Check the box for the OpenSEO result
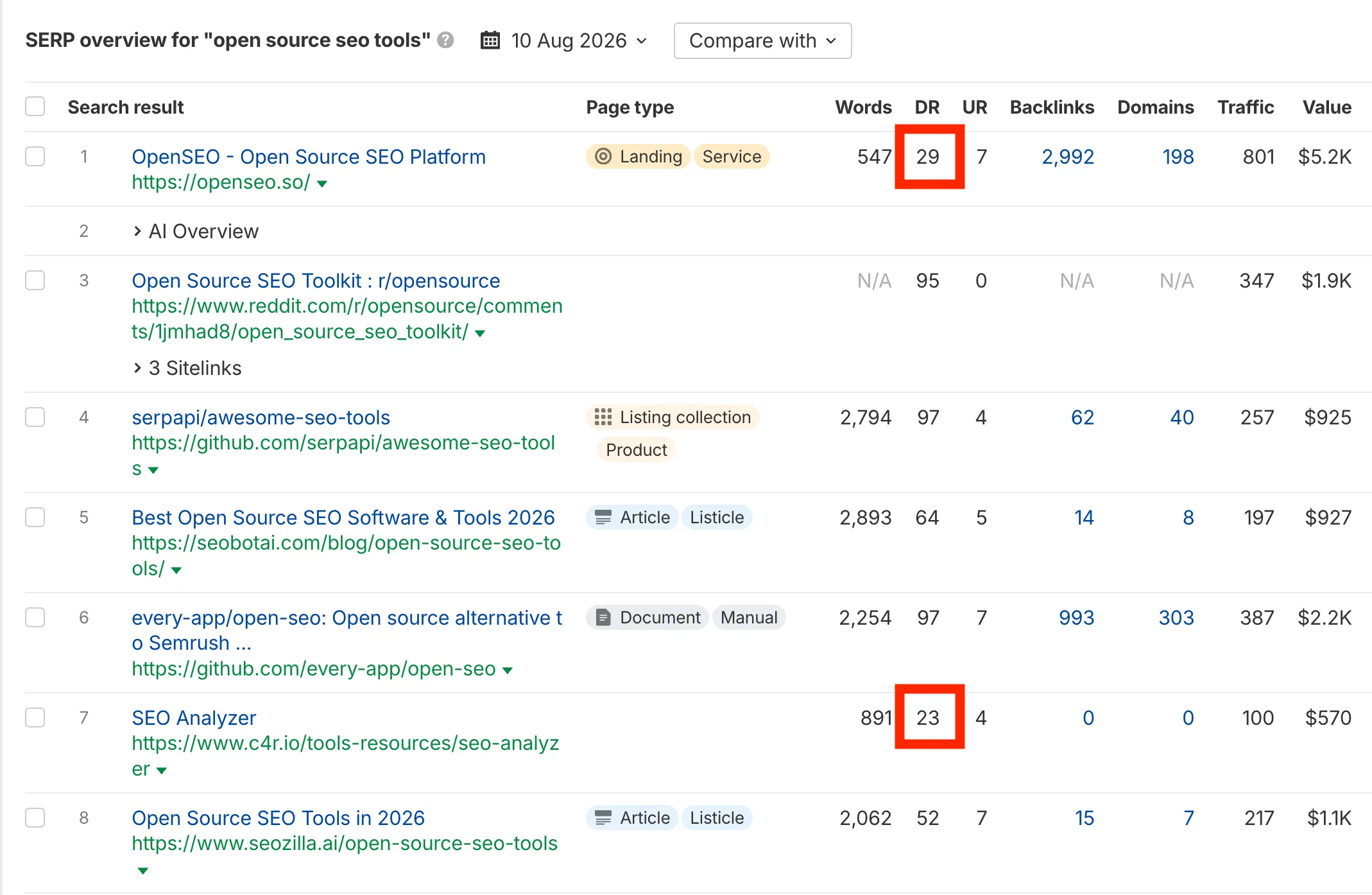 click(x=35, y=157)
